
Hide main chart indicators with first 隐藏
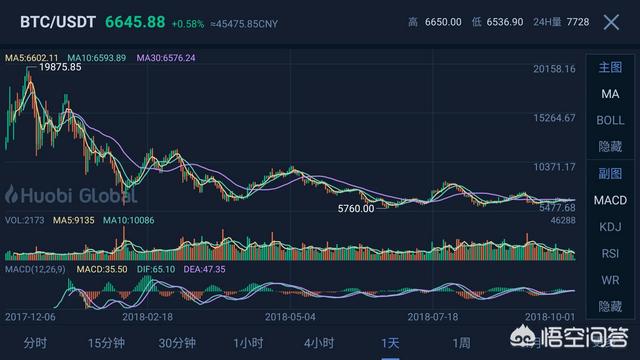[x=610, y=147]
